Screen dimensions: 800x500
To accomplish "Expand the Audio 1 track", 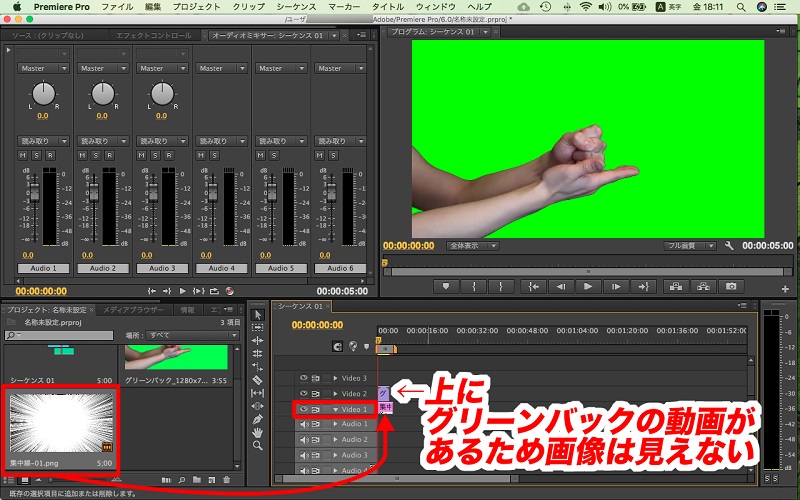I will tap(335, 424).
